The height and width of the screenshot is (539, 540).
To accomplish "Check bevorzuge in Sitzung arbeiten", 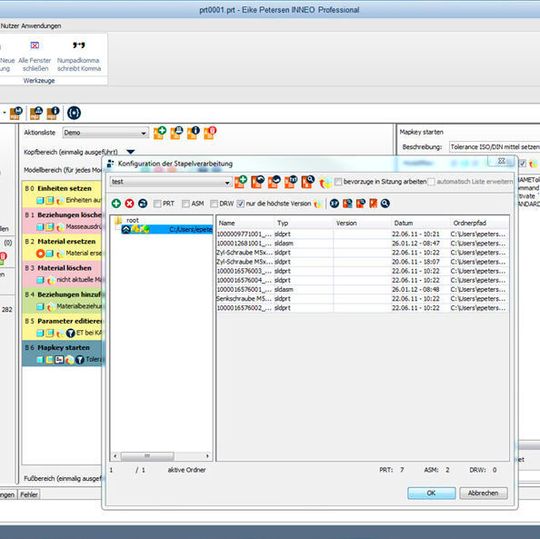I will point(338,182).
